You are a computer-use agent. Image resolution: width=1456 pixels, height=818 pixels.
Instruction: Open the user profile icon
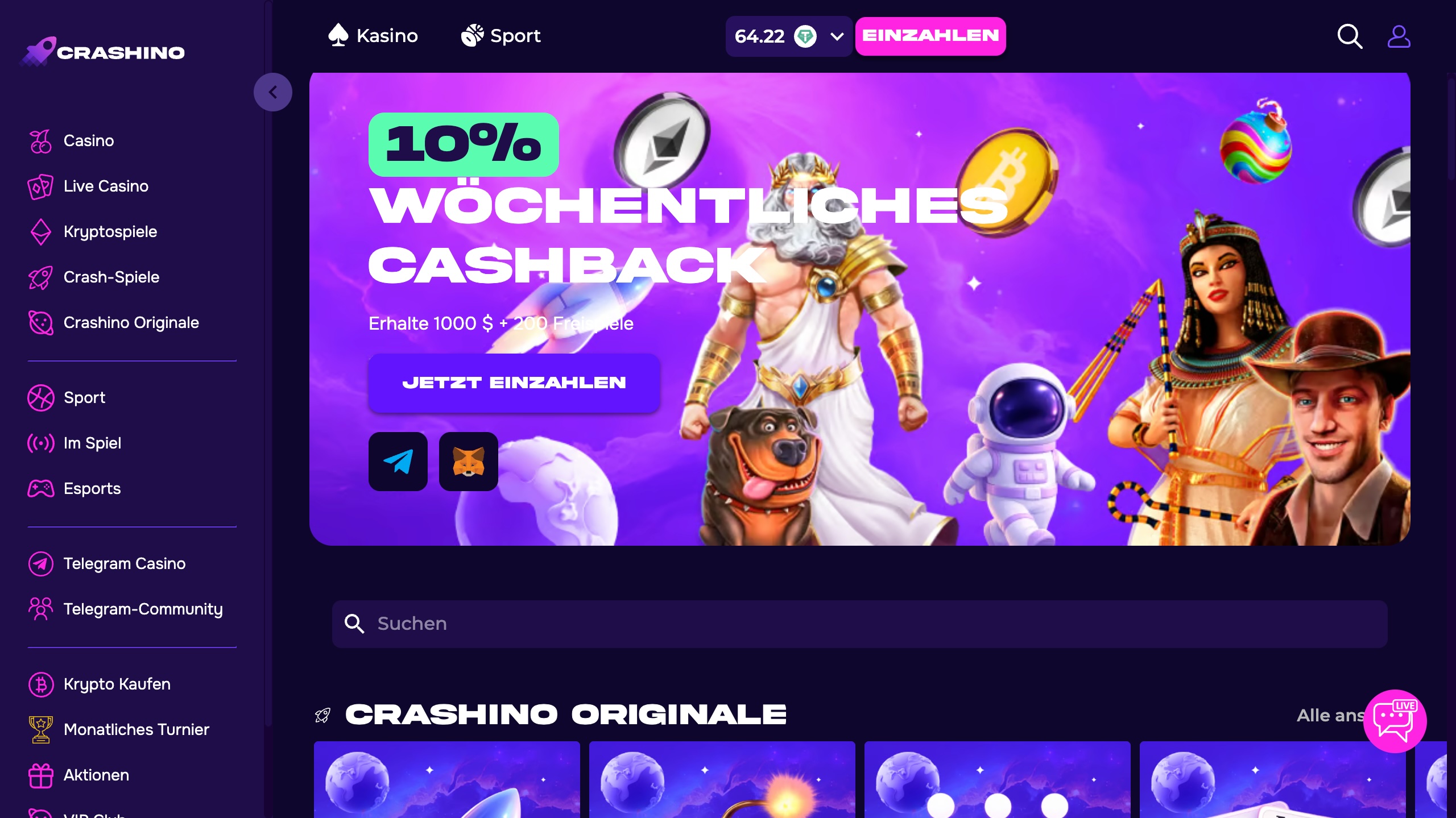(x=1399, y=36)
